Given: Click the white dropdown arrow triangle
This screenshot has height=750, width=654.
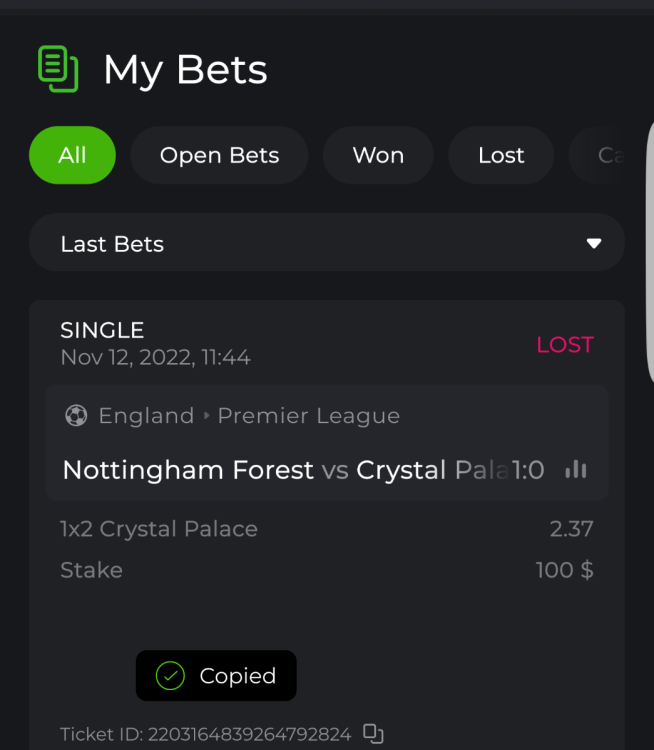Looking at the screenshot, I should [594, 244].
